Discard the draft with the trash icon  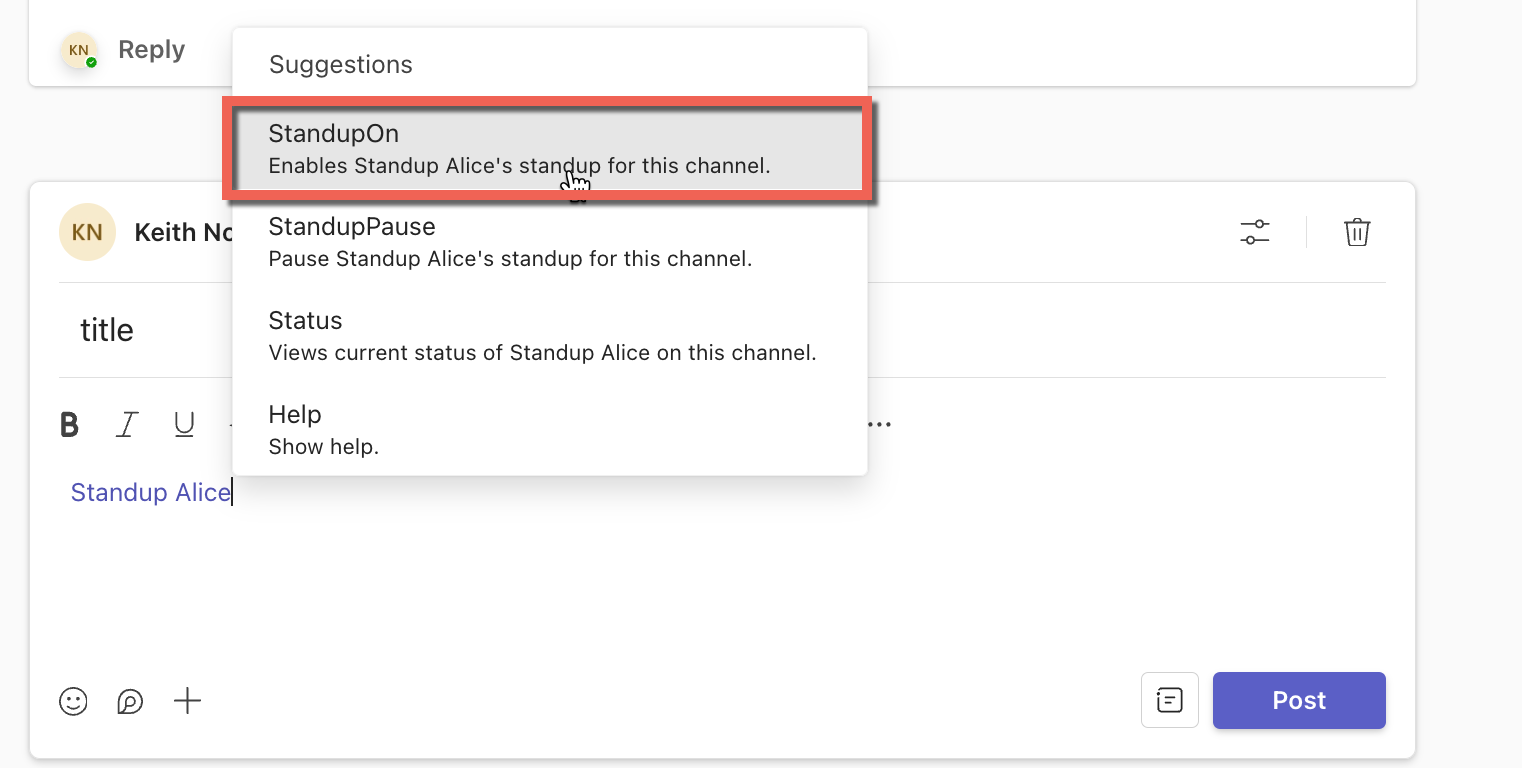(x=1357, y=232)
